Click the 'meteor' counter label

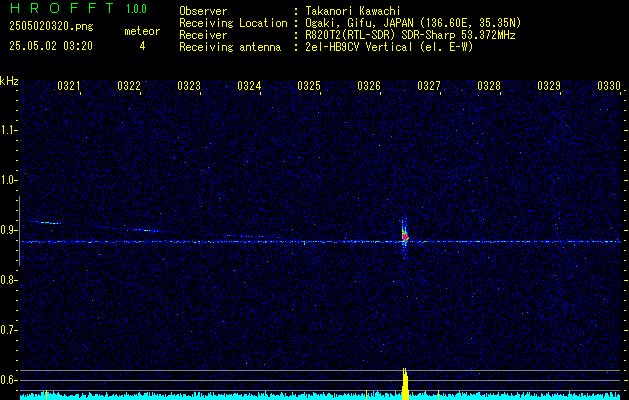point(142,31)
